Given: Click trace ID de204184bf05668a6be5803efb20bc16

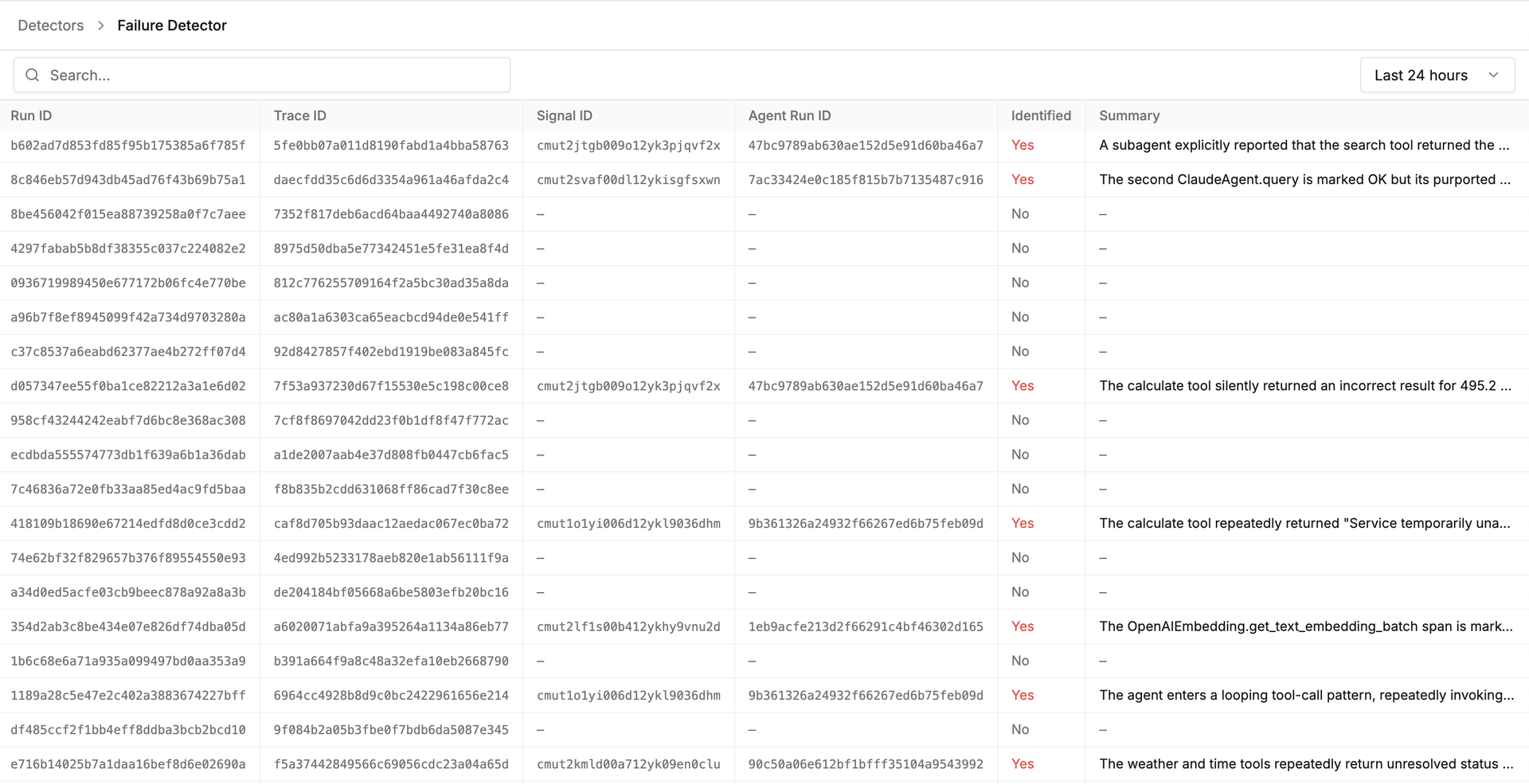Looking at the screenshot, I should [x=391, y=592].
